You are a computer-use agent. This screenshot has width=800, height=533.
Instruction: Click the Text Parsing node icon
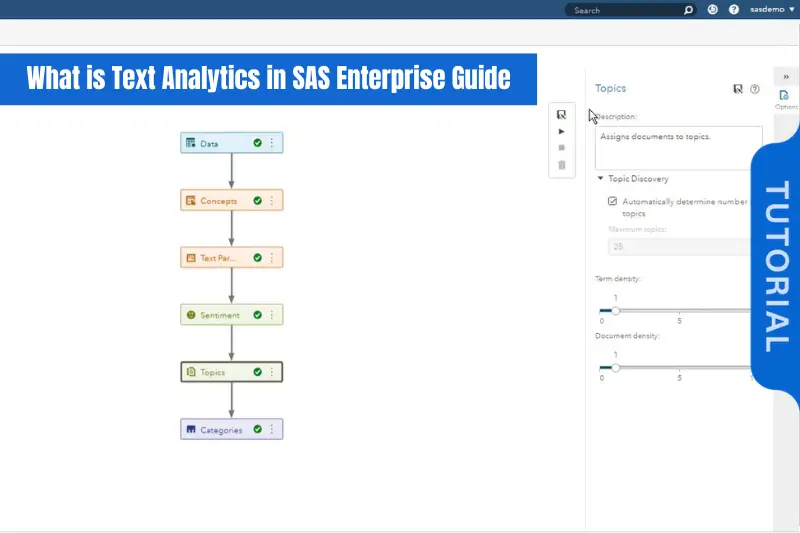[191, 258]
